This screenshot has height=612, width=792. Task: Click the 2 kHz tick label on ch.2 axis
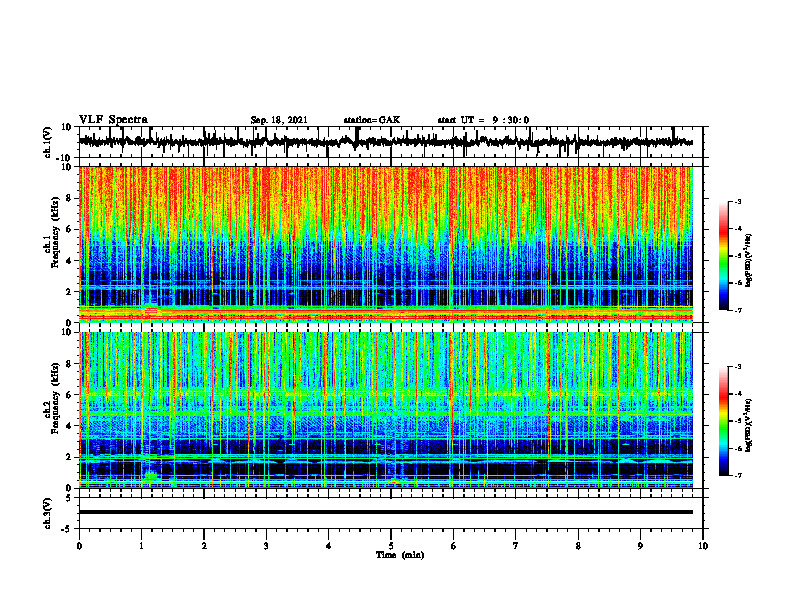[70, 457]
